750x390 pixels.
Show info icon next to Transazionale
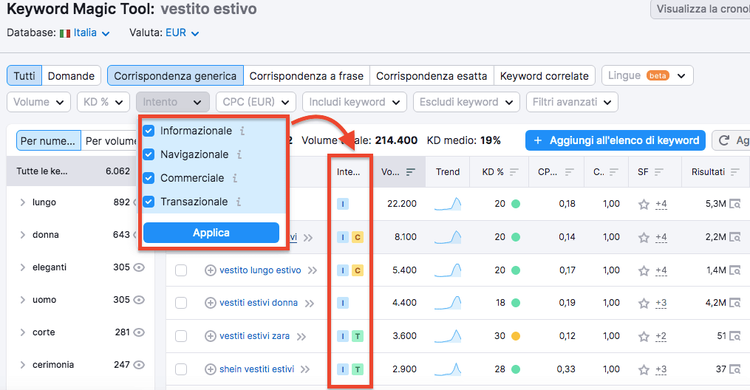pyautogui.click(x=238, y=201)
